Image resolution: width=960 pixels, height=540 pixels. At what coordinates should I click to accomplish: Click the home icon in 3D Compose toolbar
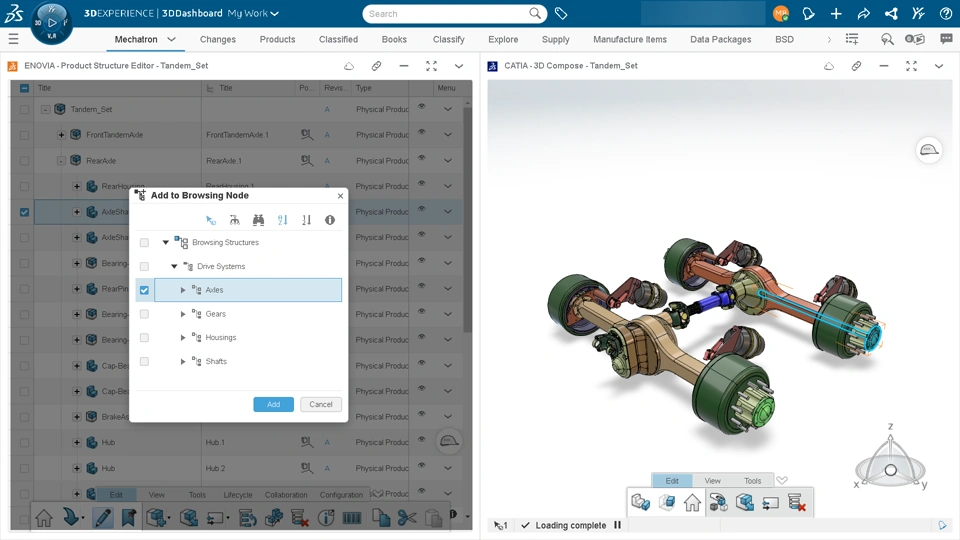tap(692, 503)
